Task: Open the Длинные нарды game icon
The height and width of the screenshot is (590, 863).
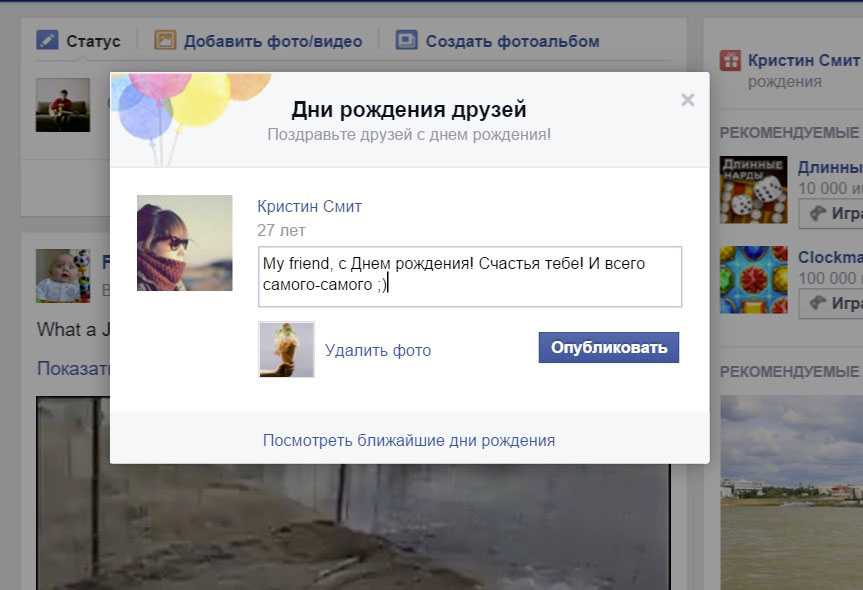Action: (753, 189)
